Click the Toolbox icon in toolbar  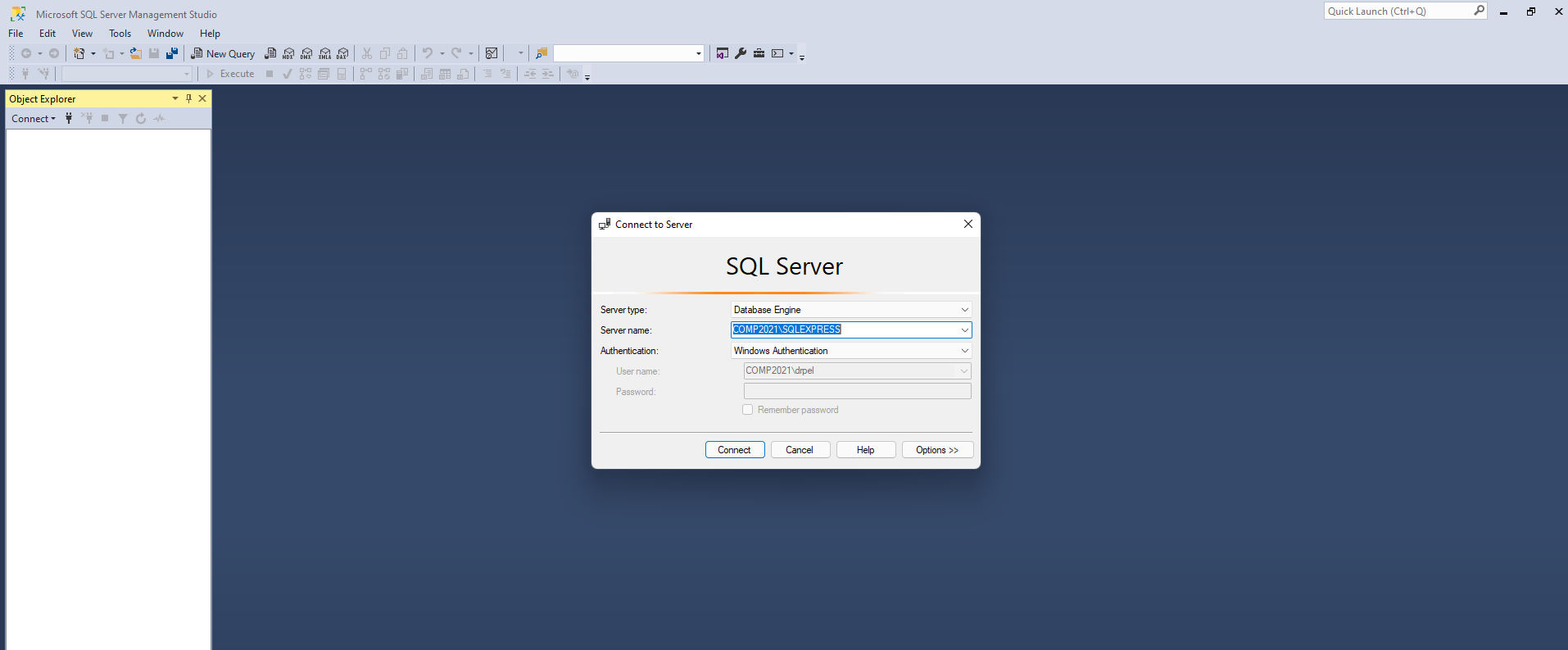[x=759, y=53]
